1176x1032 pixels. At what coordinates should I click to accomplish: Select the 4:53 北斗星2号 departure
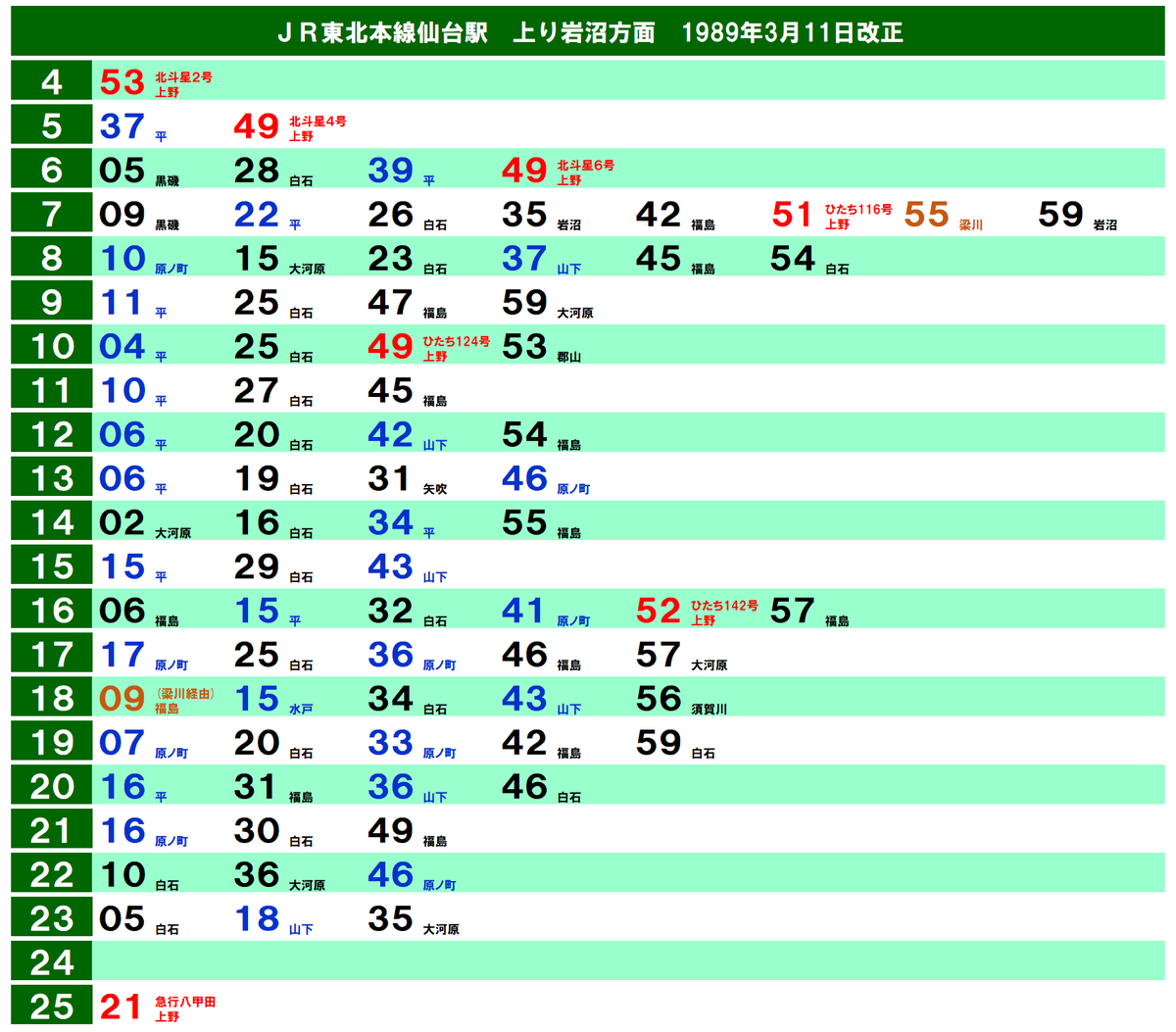156,82
